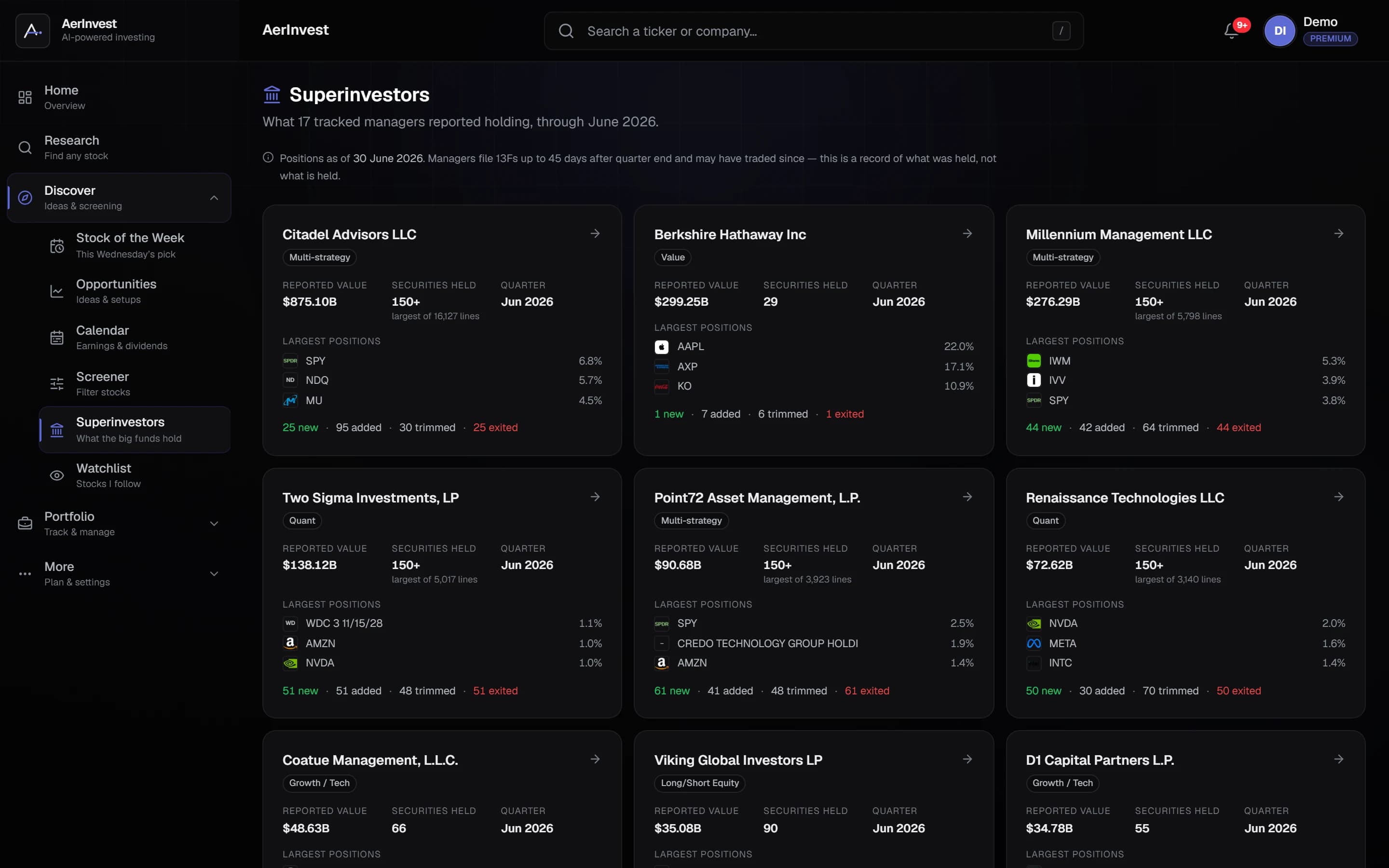
Task: Collapse the Discover section chevron
Action: pyautogui.click(x=214, y=198)
